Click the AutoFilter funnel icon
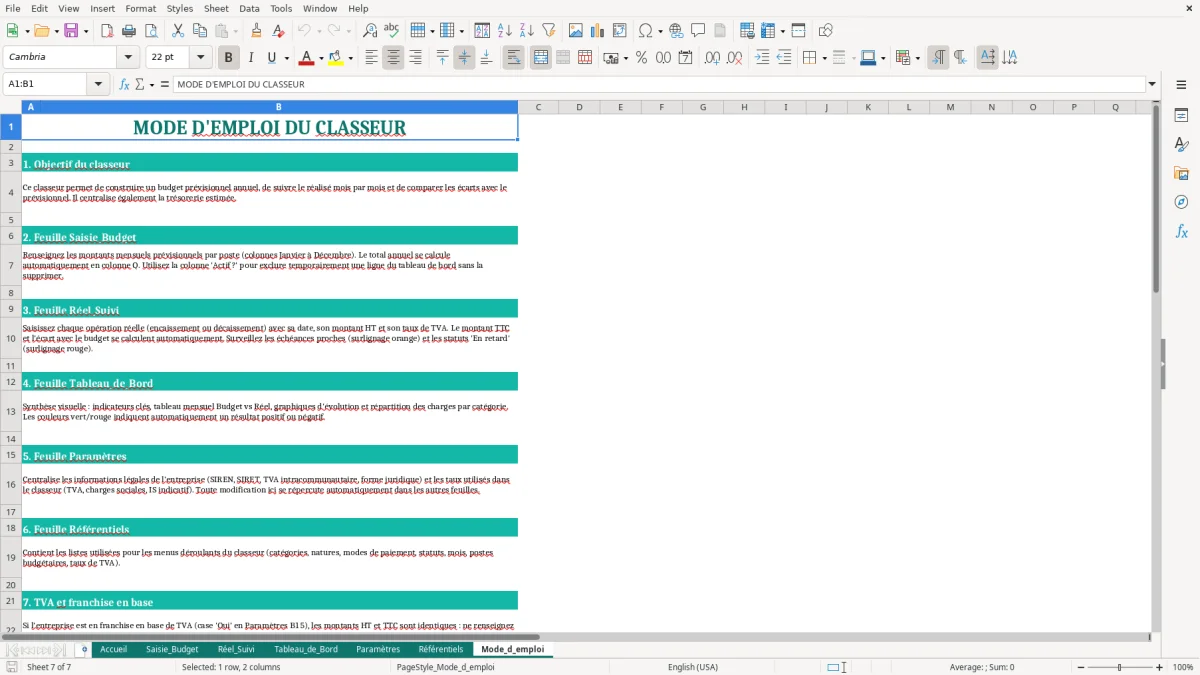 pos(548,31)
